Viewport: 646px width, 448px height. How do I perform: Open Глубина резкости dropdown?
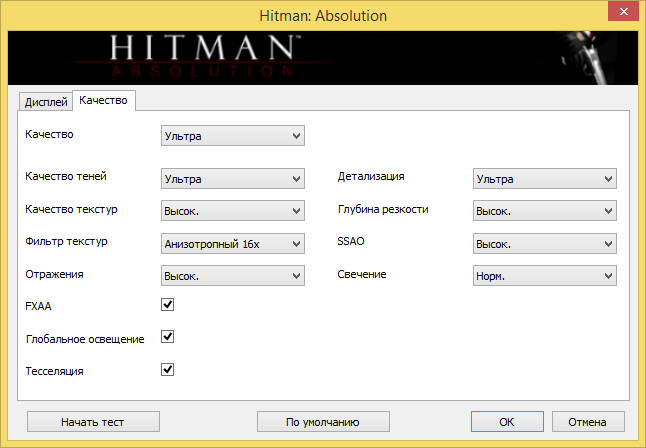click(x=544, y=211)
